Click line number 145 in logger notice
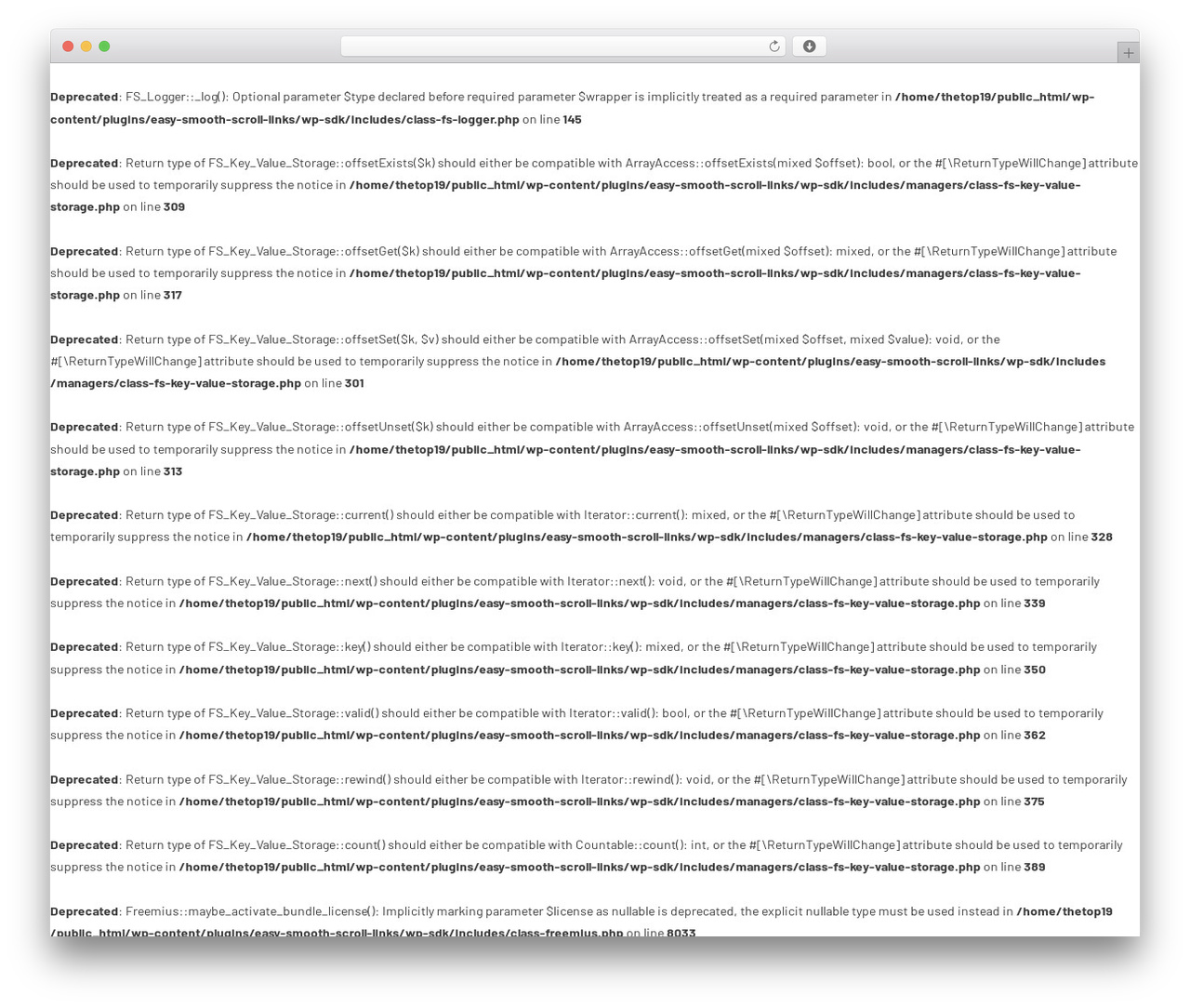Screen dimensions: 1190x1008 pyautogui.click(x=572, y=119)
